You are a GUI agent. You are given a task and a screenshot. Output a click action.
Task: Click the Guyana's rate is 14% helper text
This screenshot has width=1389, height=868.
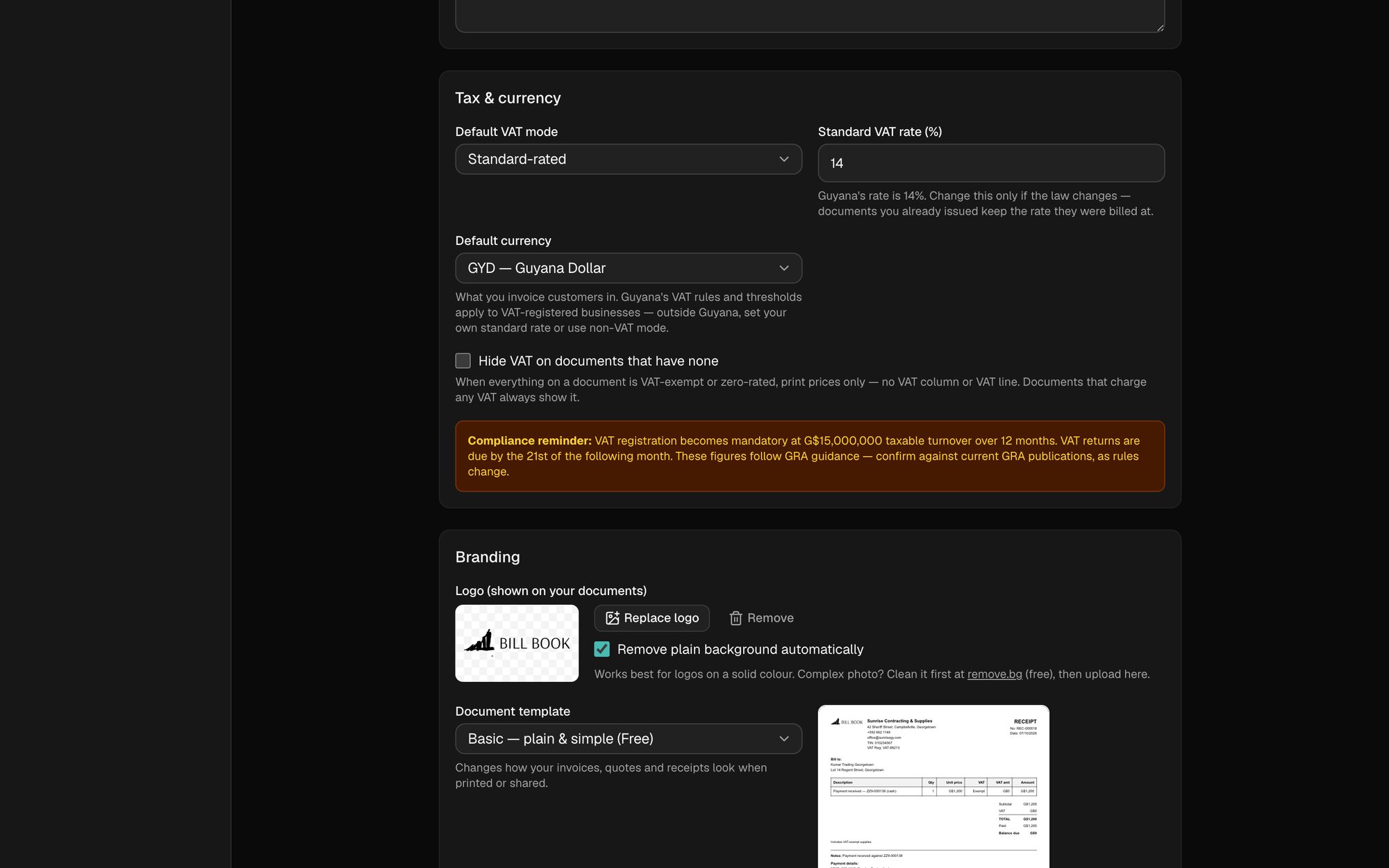pos(985,203)
